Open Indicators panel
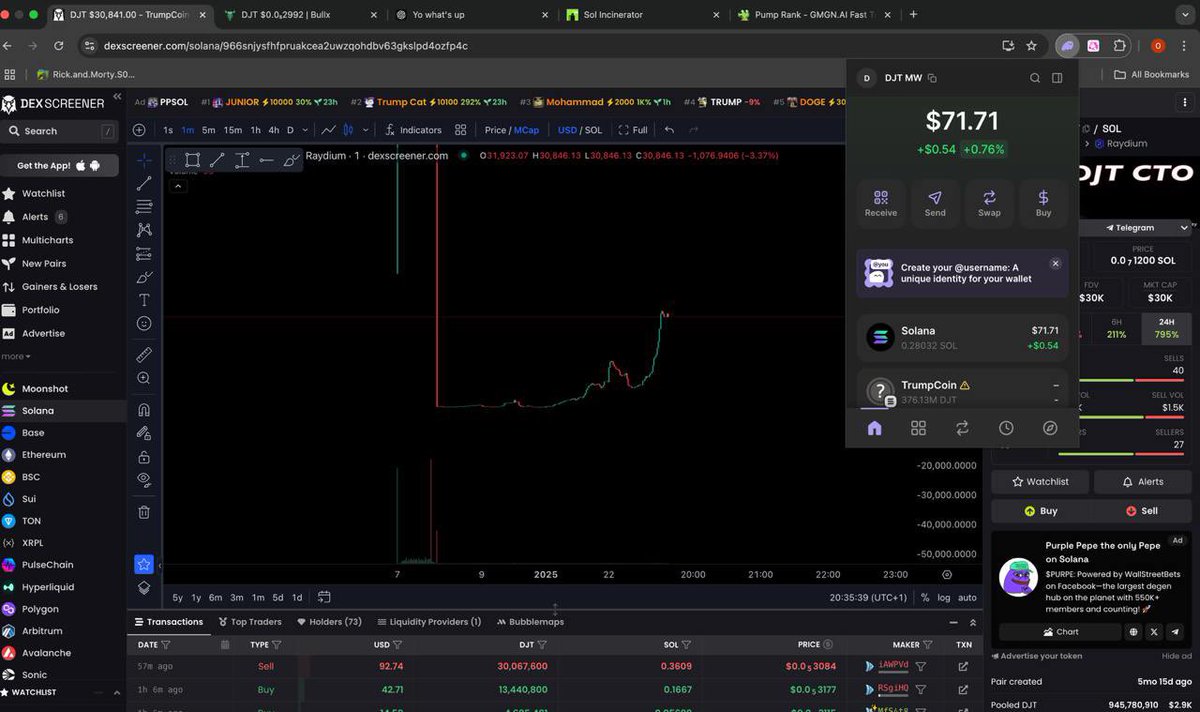 (412, 130)
